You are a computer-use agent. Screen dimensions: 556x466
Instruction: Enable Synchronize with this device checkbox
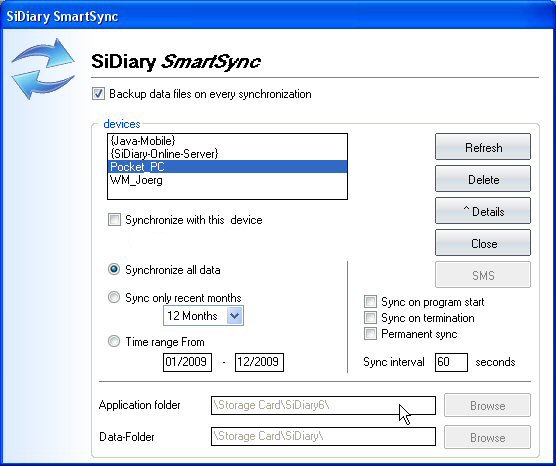[x=114, y=220]
